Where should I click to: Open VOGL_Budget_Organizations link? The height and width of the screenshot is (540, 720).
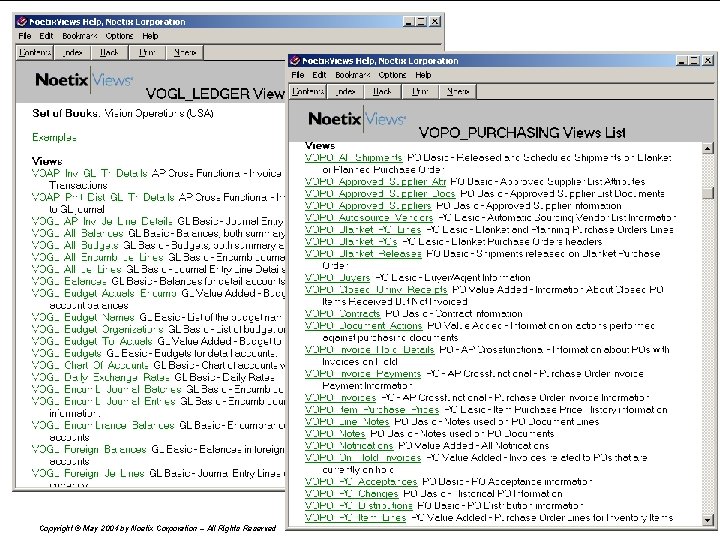(97, 329)
